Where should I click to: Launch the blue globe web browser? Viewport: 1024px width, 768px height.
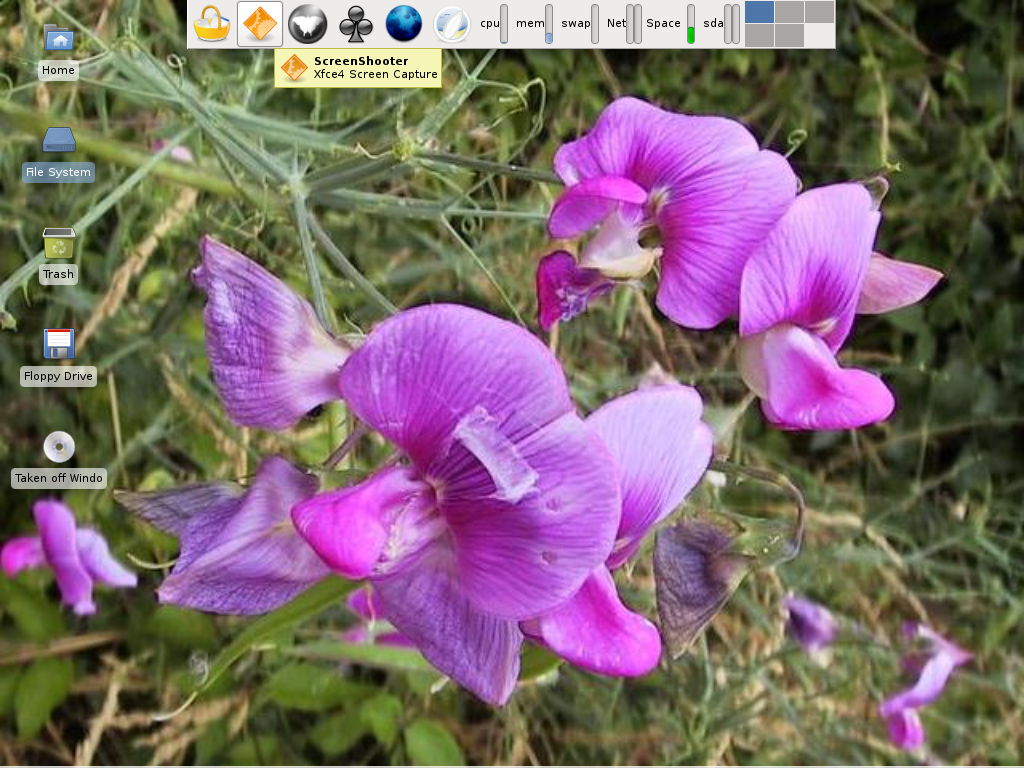pos(404,24)
